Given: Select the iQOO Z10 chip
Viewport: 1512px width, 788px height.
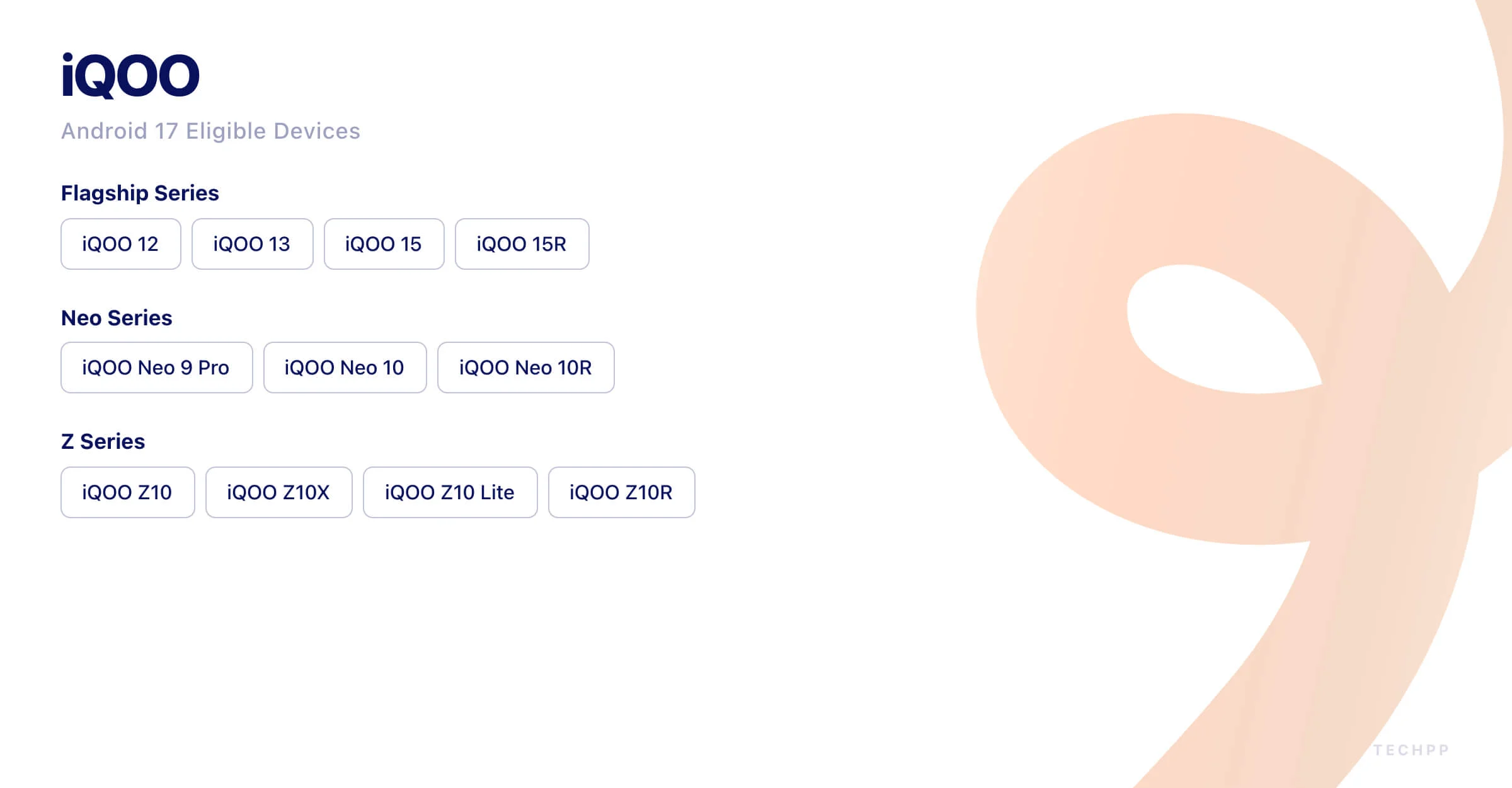Looking at the screenshot, I should [x=127, y=492].
